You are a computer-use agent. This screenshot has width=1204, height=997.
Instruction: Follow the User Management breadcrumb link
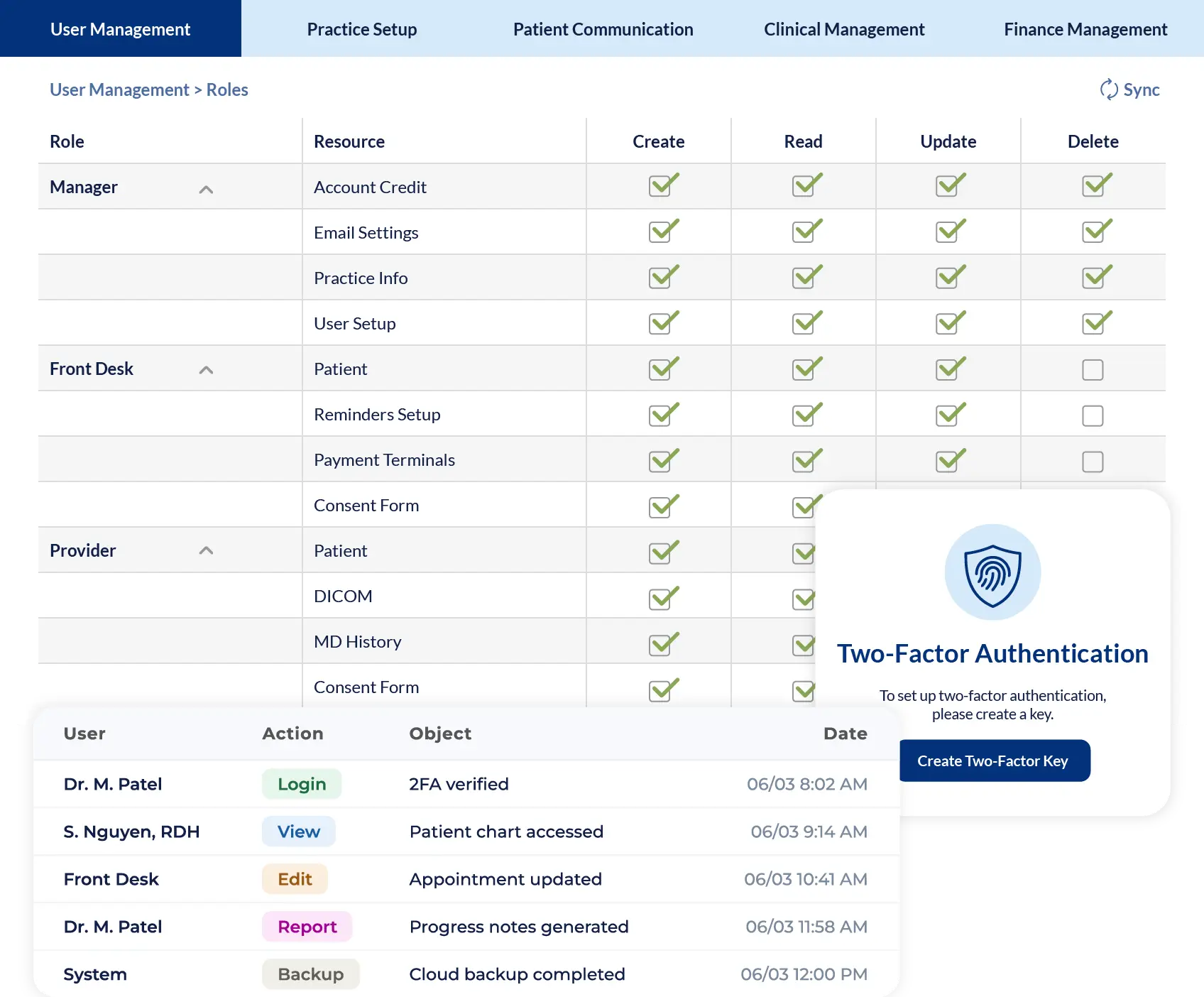[x=119, y=89]
